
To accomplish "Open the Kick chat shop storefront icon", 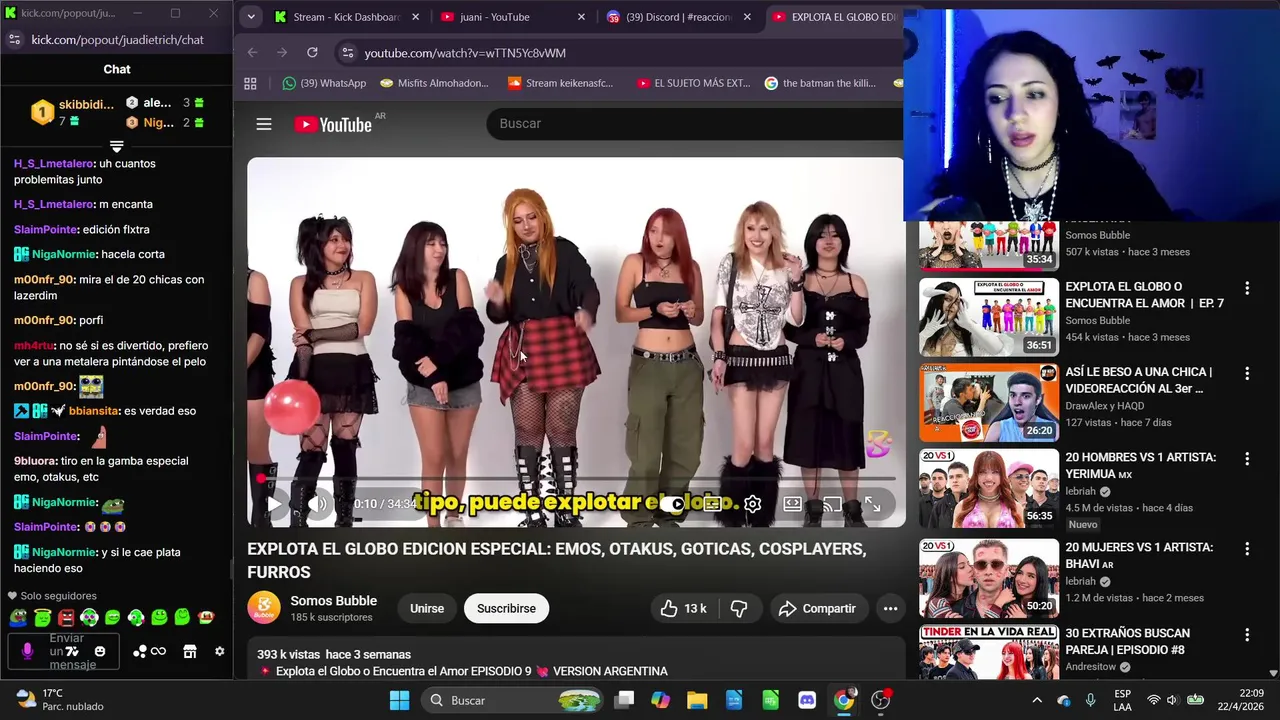I will click(190, 652).
